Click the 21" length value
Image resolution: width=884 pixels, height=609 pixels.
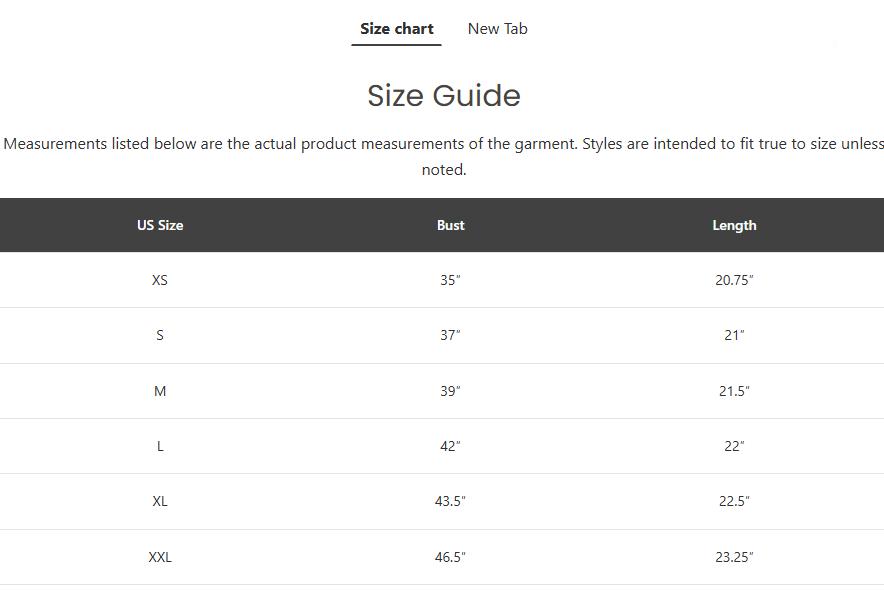click(734, 336)
